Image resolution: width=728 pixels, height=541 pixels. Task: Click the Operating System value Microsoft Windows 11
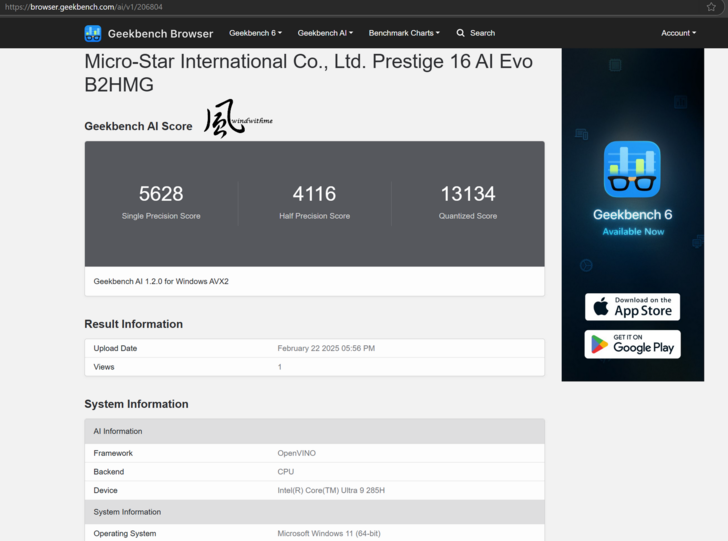coord(329,534)
